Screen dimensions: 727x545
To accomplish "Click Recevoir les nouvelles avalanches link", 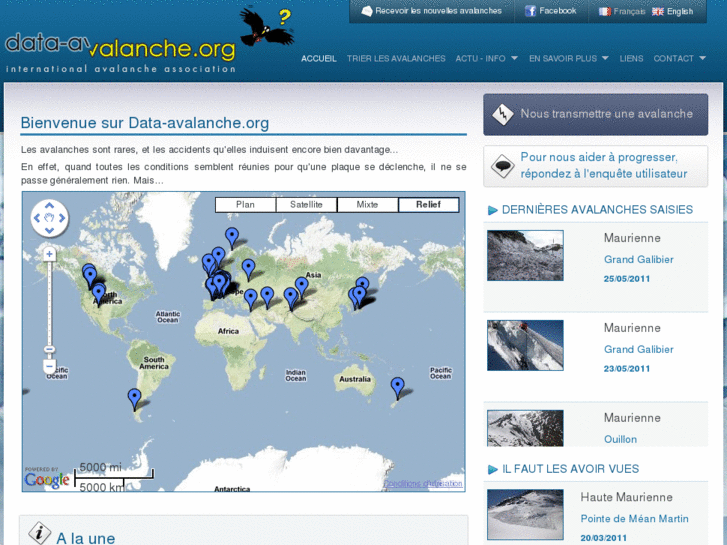I will pyautogui.click(x=439, y=11).
